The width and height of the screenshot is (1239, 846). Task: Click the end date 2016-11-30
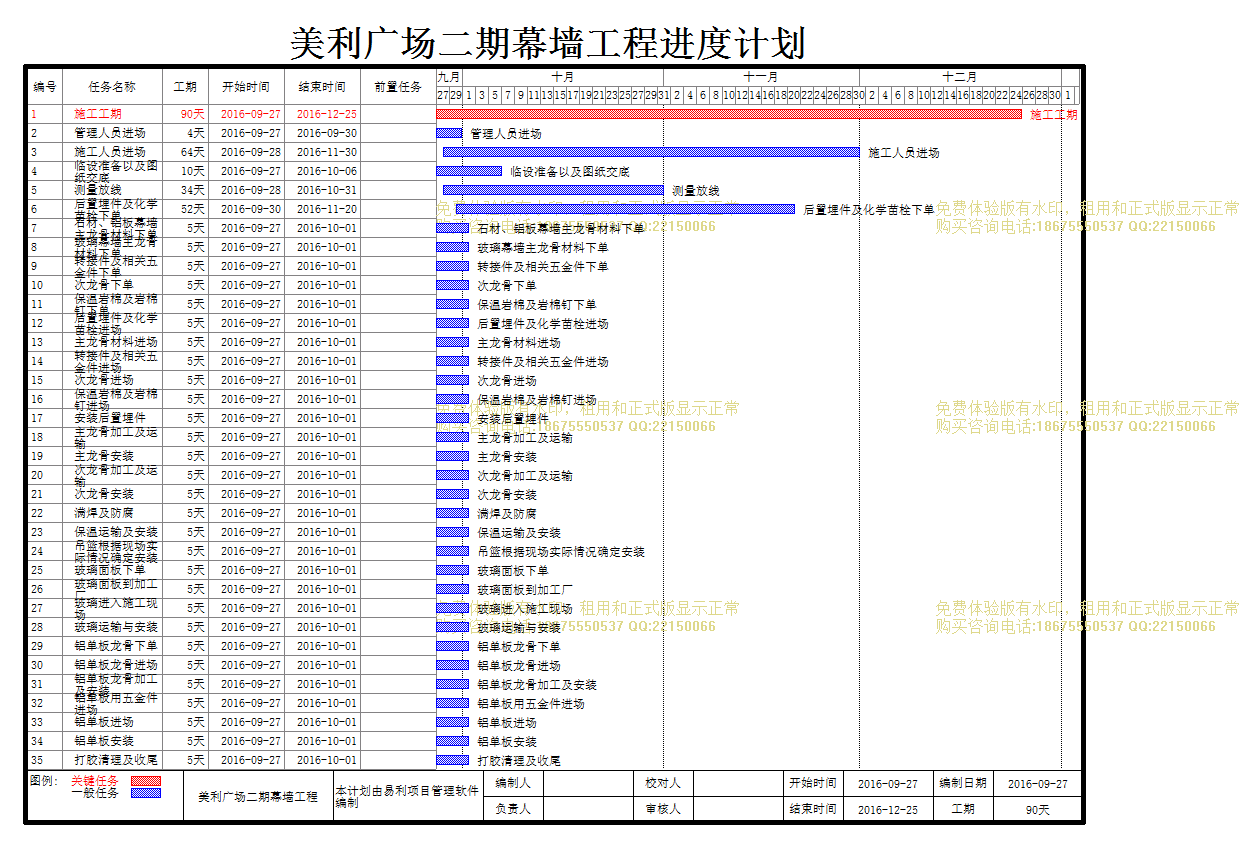(327, 152)
